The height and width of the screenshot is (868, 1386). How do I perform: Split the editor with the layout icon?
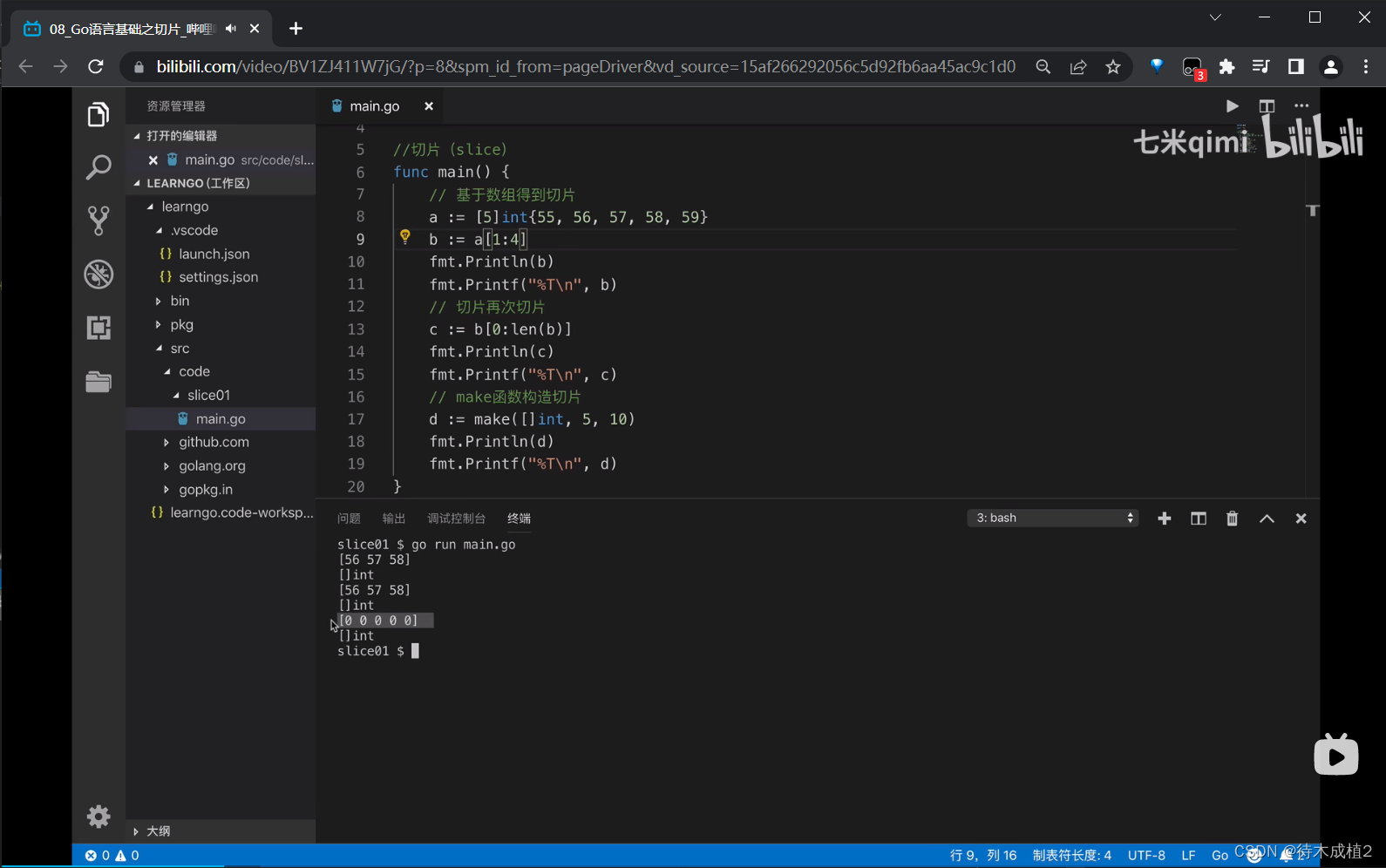click(x=1267, y=106)
